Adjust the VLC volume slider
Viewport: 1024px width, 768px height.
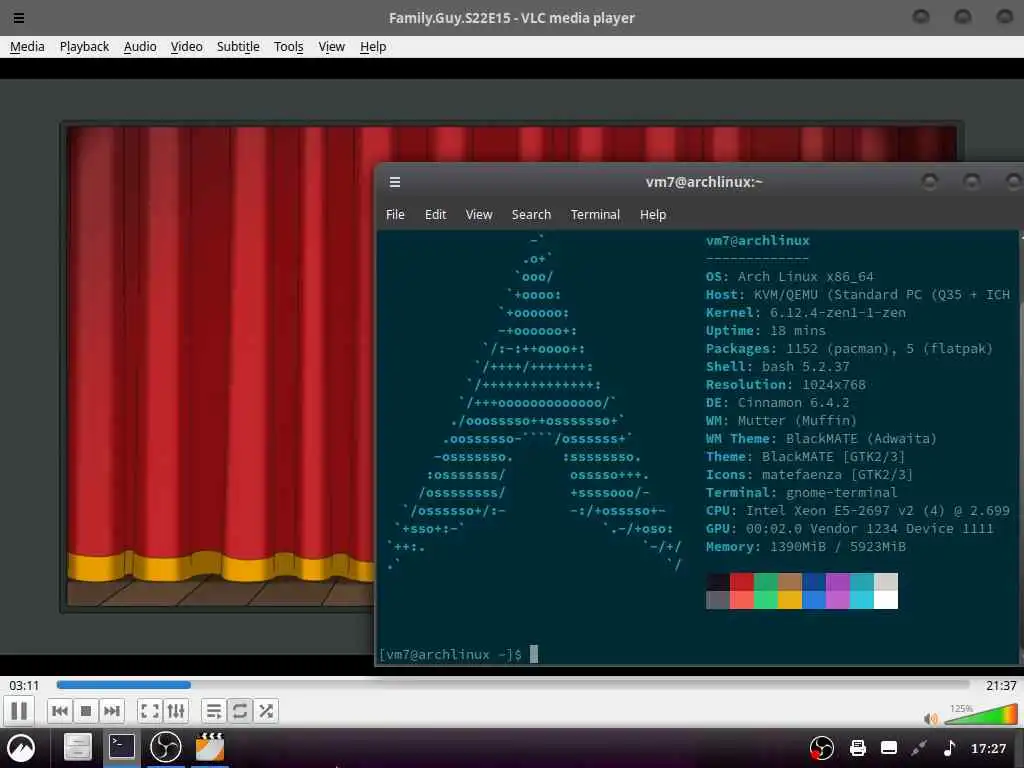point(980,715)
